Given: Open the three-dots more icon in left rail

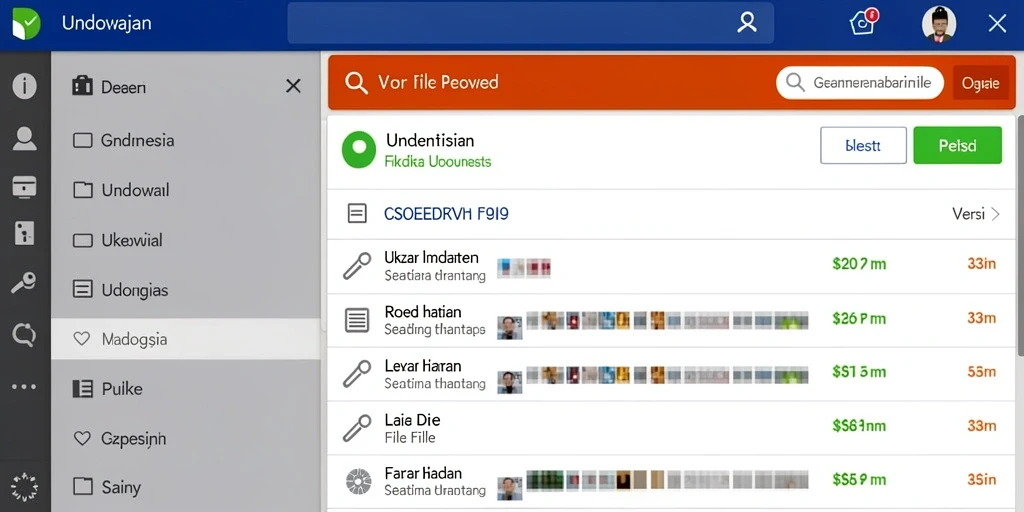Looking at the screenshot, I should click(24, 387).
